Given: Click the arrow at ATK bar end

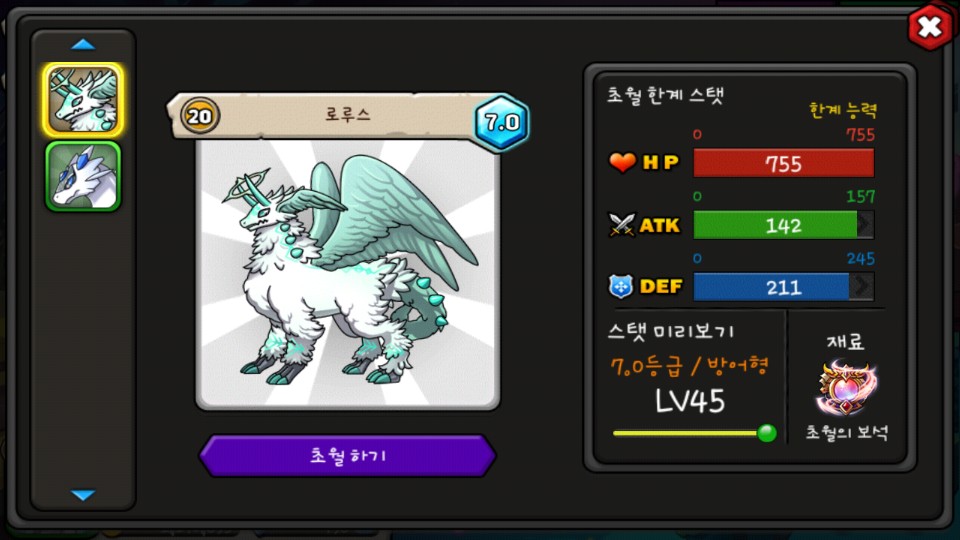Looking at the screenshot, I should (x=865, y=225).
